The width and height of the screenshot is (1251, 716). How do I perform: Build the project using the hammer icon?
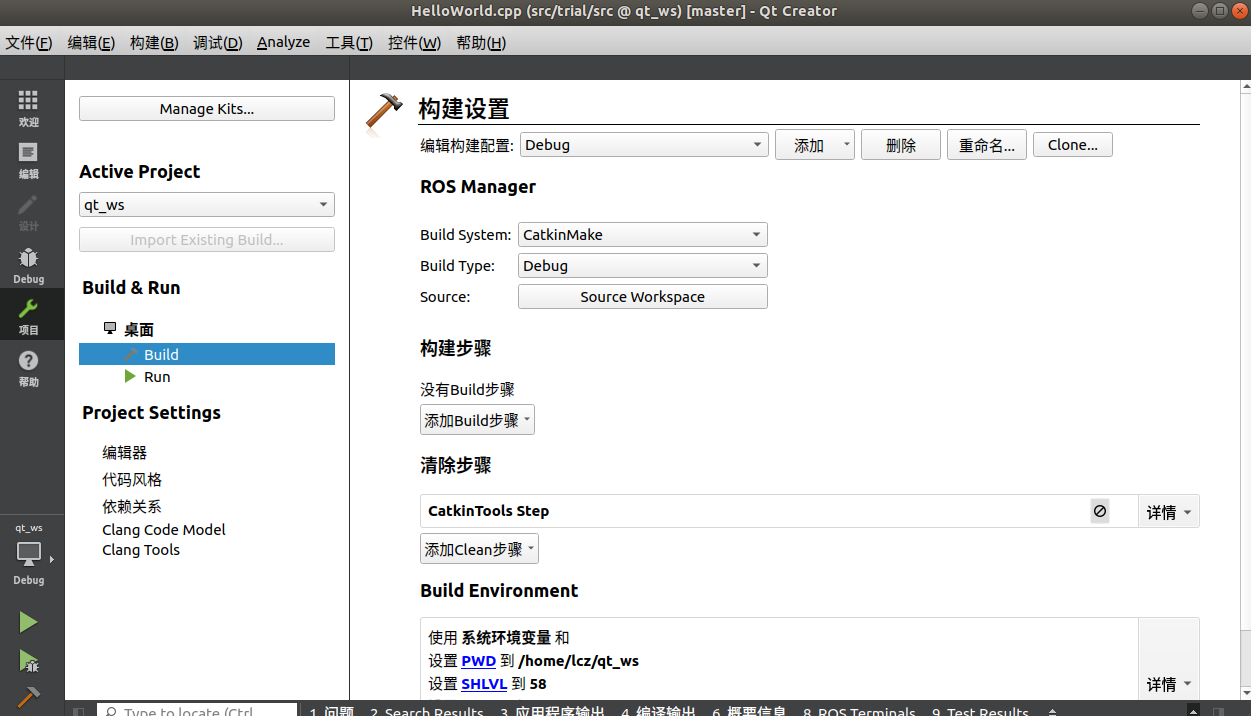click(x=28, y=697)
